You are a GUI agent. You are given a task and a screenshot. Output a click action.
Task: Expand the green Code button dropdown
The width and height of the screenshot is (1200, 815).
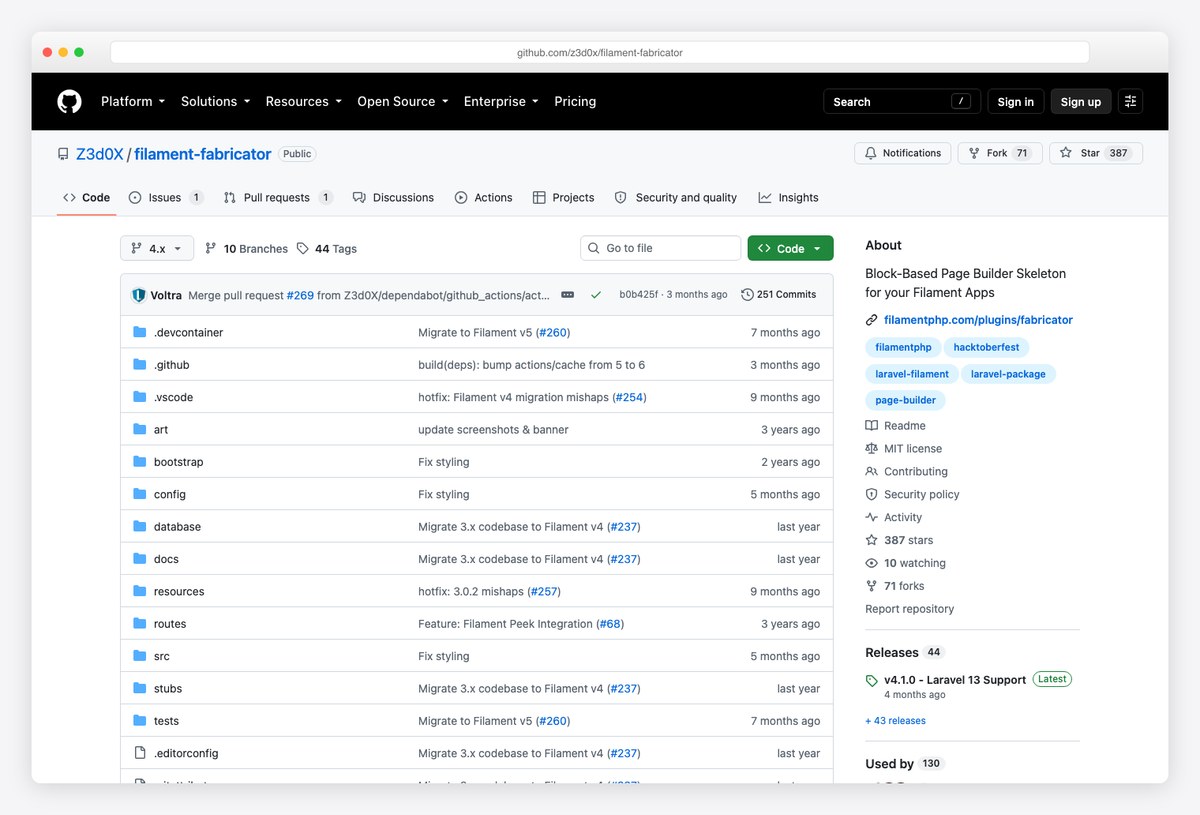point(790,248)
